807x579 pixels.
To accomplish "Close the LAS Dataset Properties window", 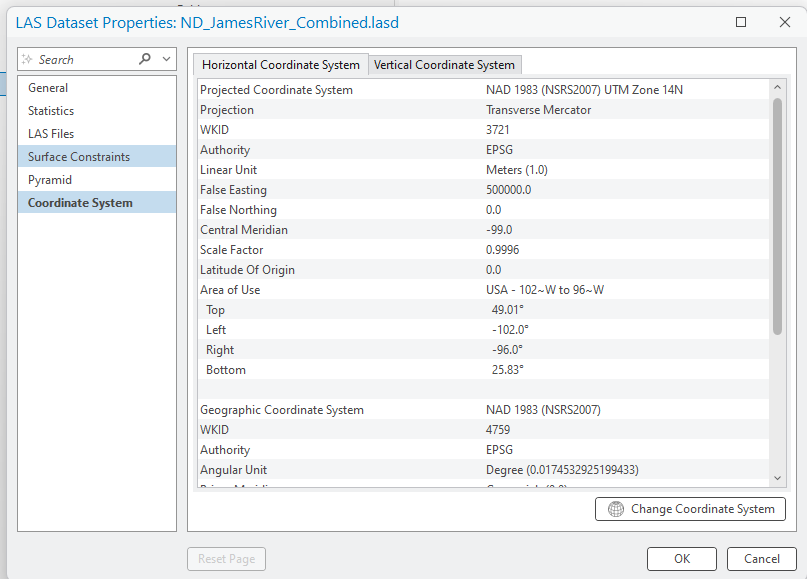I will point(784,22).
